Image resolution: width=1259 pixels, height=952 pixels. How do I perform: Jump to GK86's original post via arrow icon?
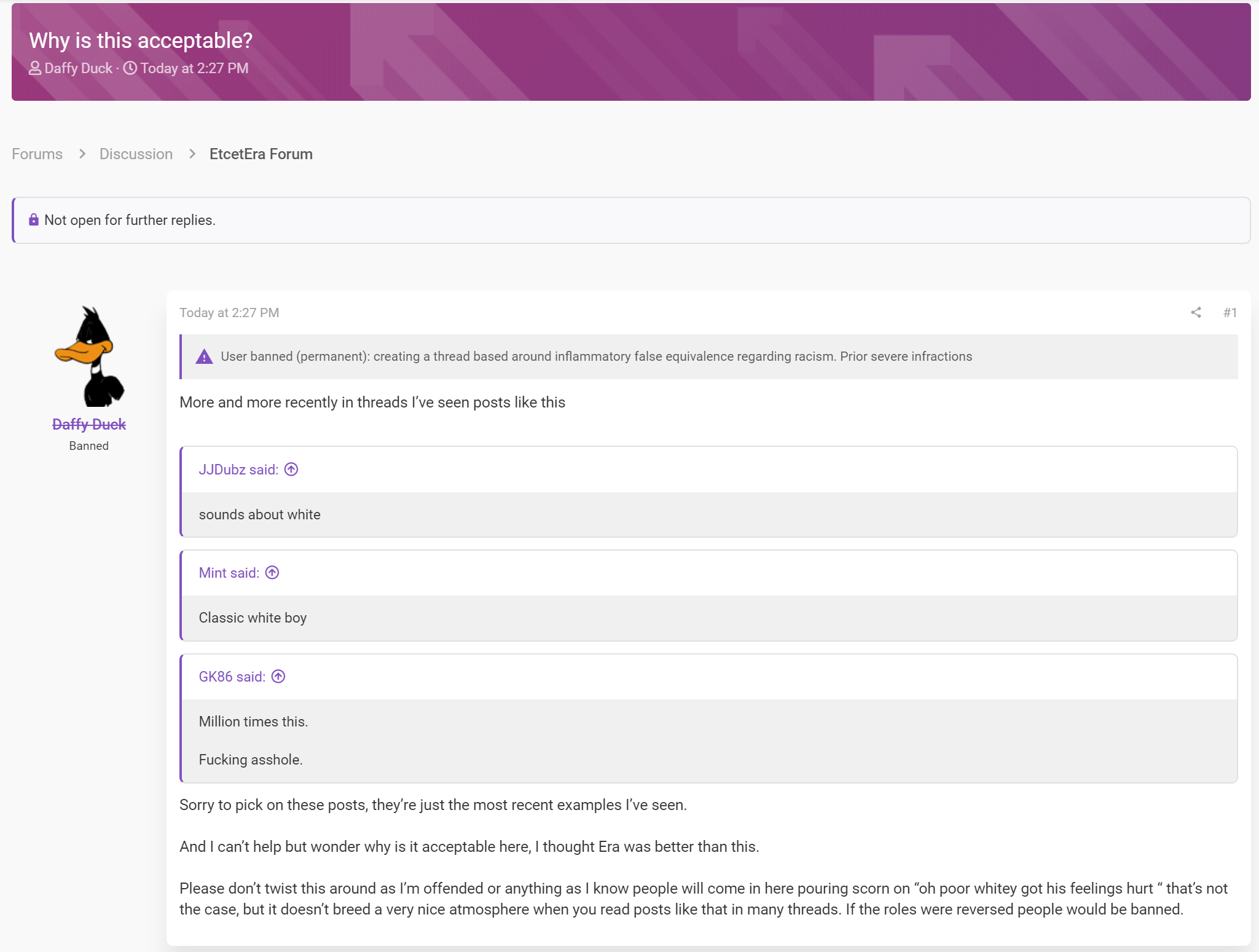[x=278, y=677]
